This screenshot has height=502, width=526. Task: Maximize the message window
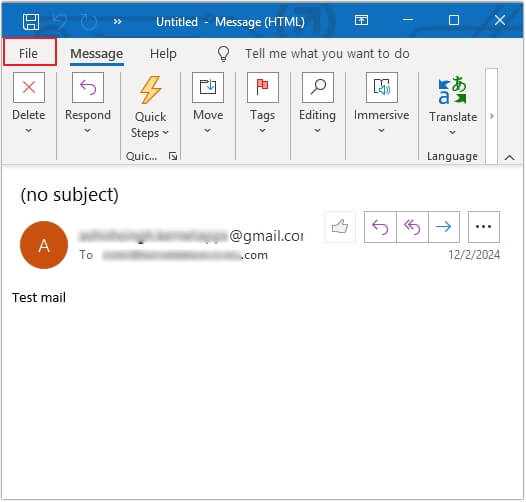click(x=454, y=20)
